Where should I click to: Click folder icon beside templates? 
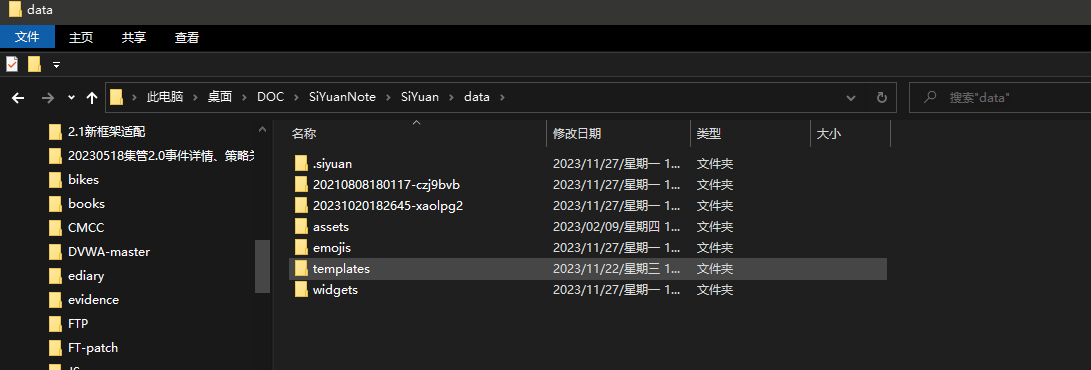[x=301, y=268]
